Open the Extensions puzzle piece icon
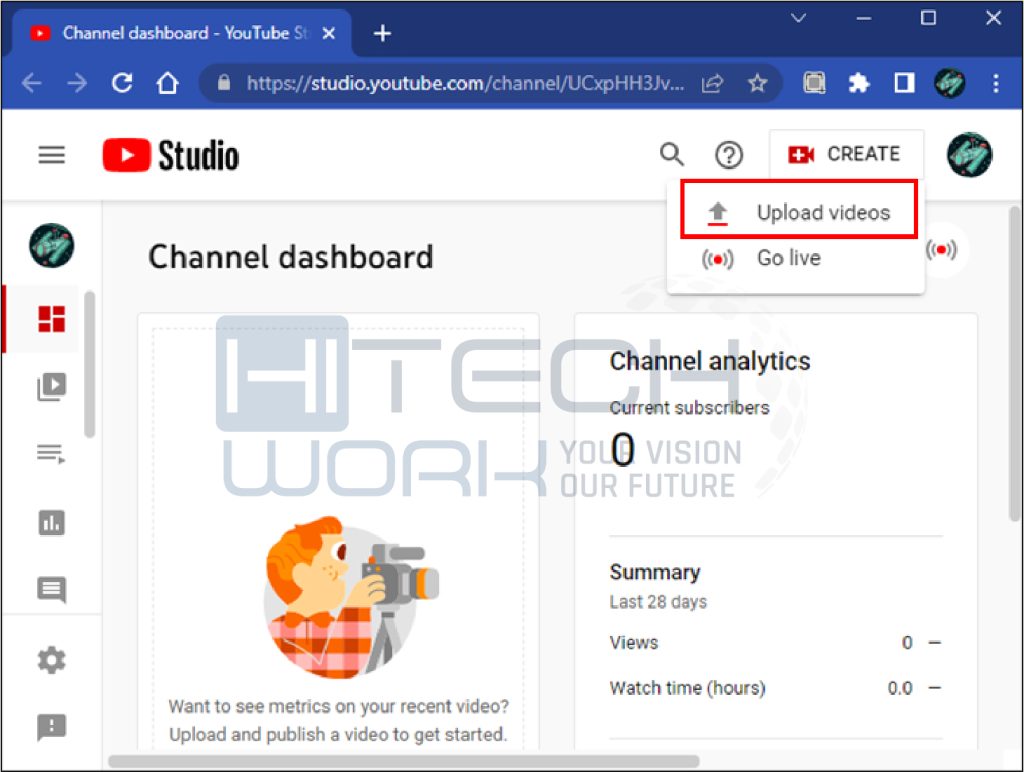Screen dimensions: 1024x772 [x=859, y=83]
